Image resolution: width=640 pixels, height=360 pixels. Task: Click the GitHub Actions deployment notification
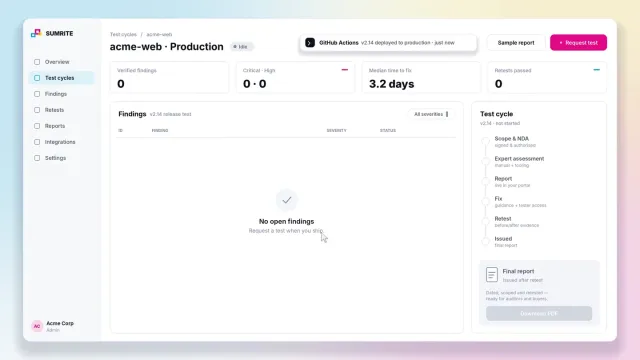pos(388,42)
